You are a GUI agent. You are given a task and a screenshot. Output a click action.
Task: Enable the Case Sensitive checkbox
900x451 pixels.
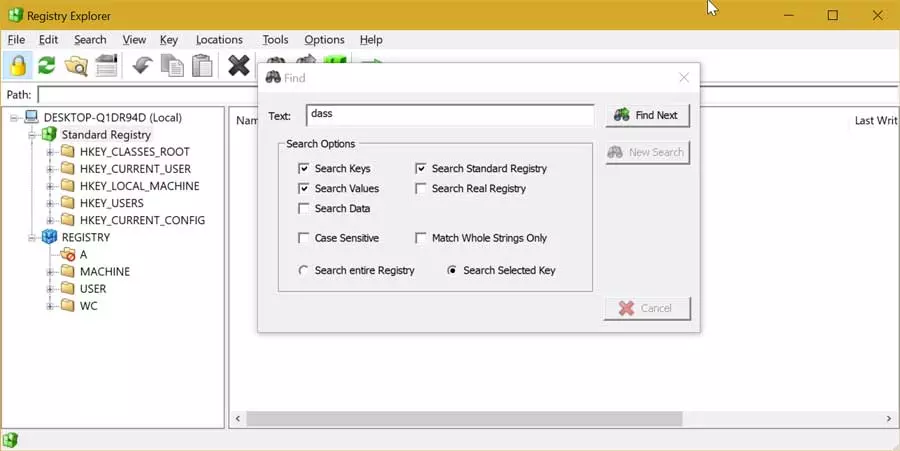click(x=304, y=238)
